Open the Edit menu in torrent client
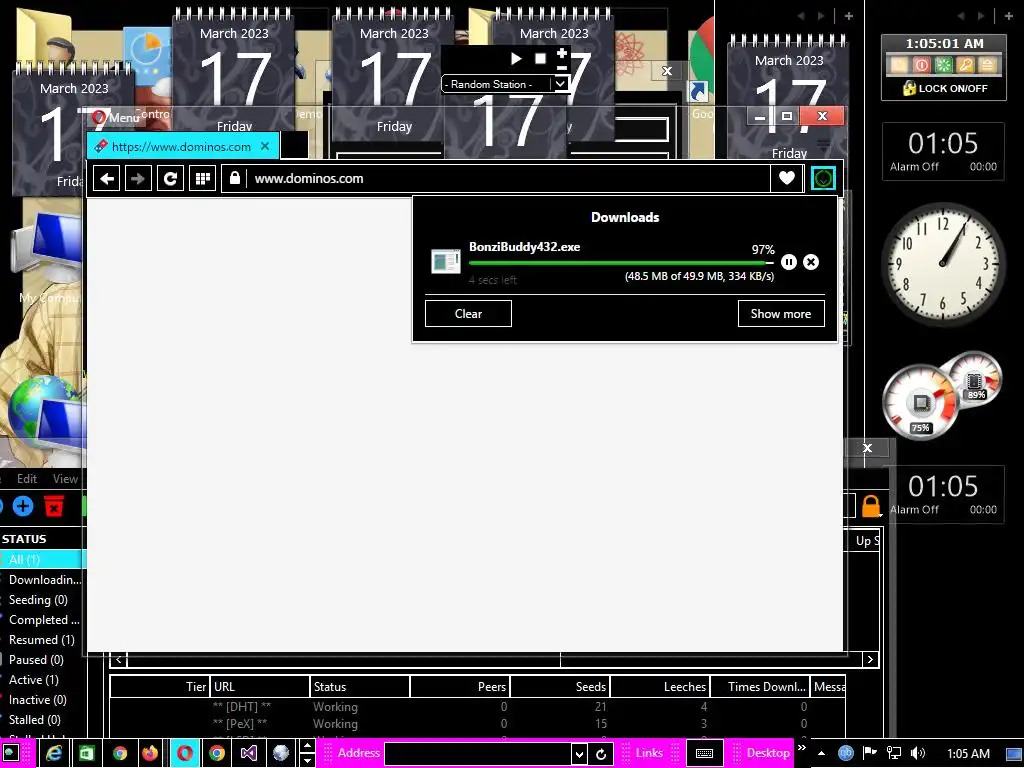This screenshot has height=768, width=1024. pyautogui.click(x=27, y=479)
